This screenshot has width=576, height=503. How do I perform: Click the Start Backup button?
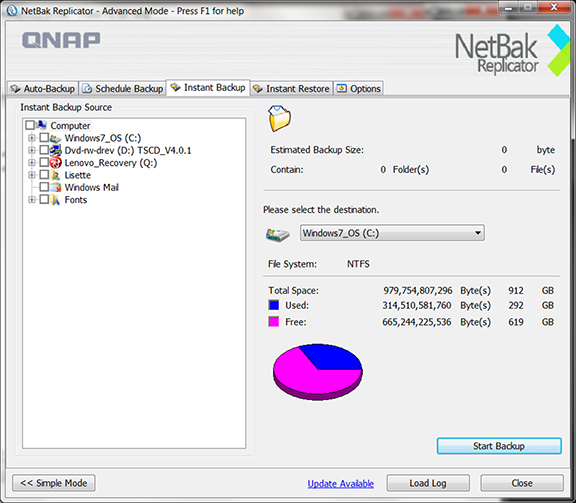tap(499, 446)
